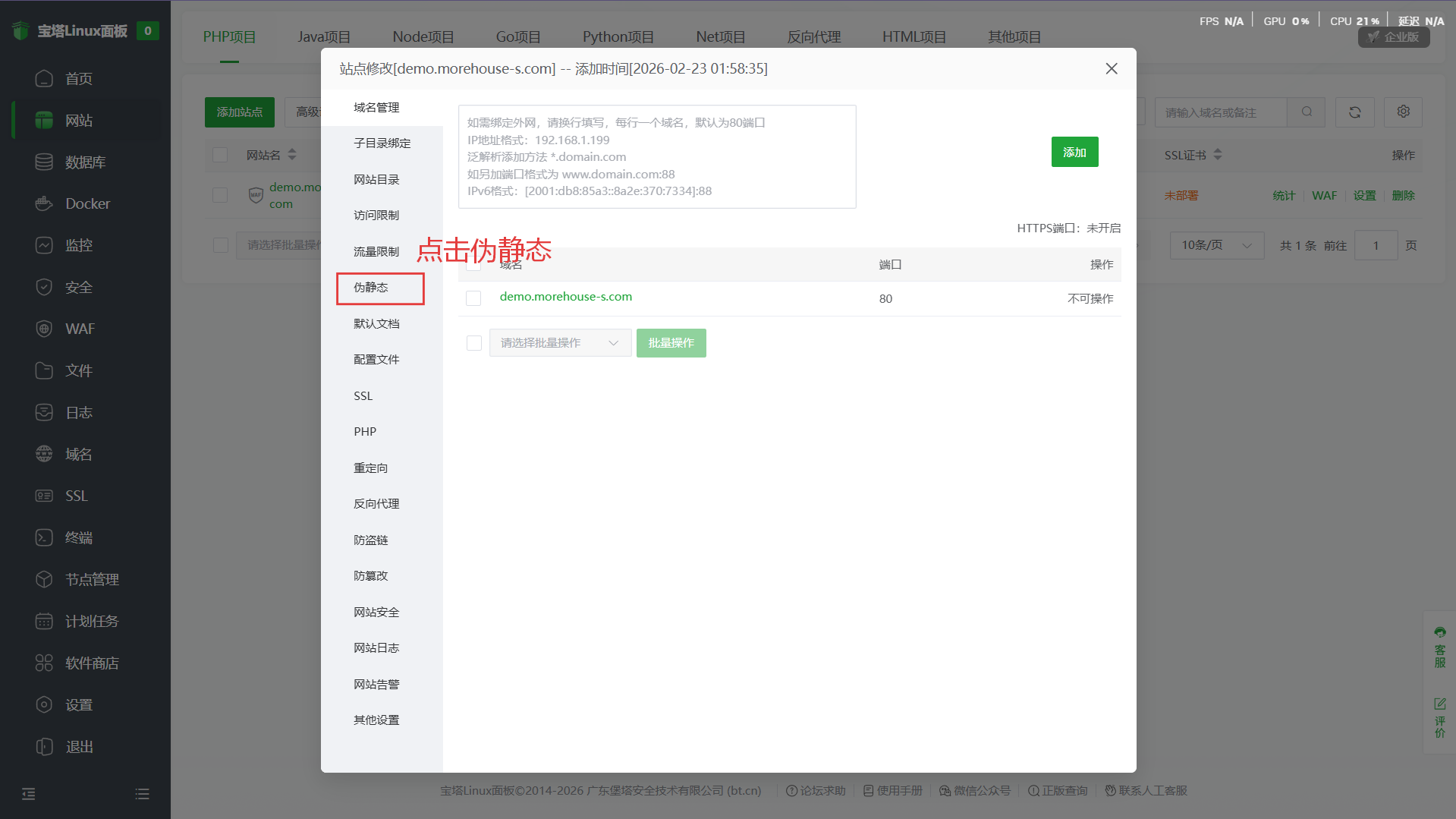1456x819 pixels.
Task: Click the gear settings icon near search
Action: pyautogui.click(x=1403, y=112)
